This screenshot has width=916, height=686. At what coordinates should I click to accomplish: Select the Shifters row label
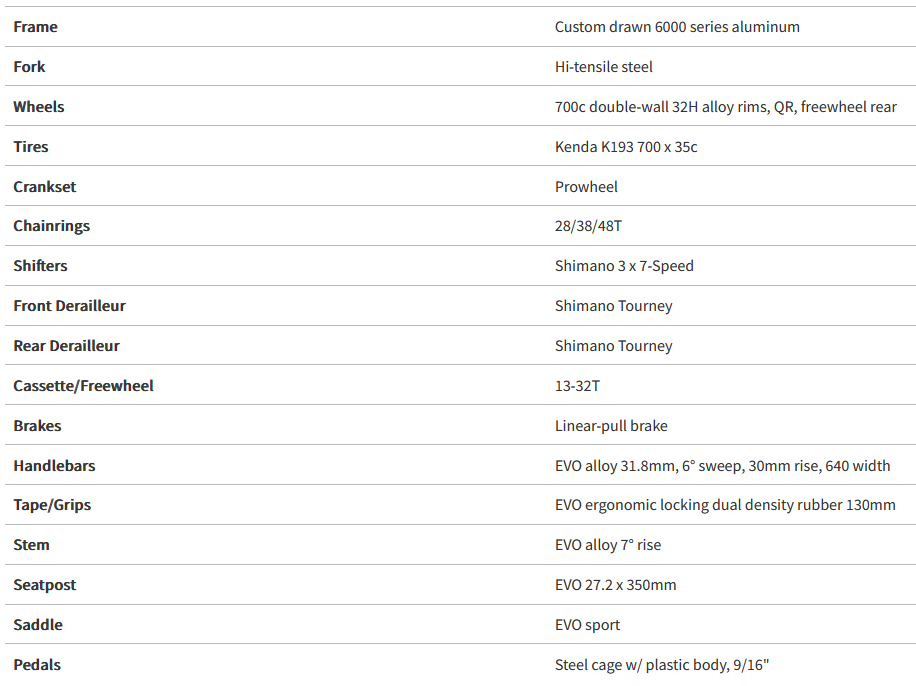point(41,266)
